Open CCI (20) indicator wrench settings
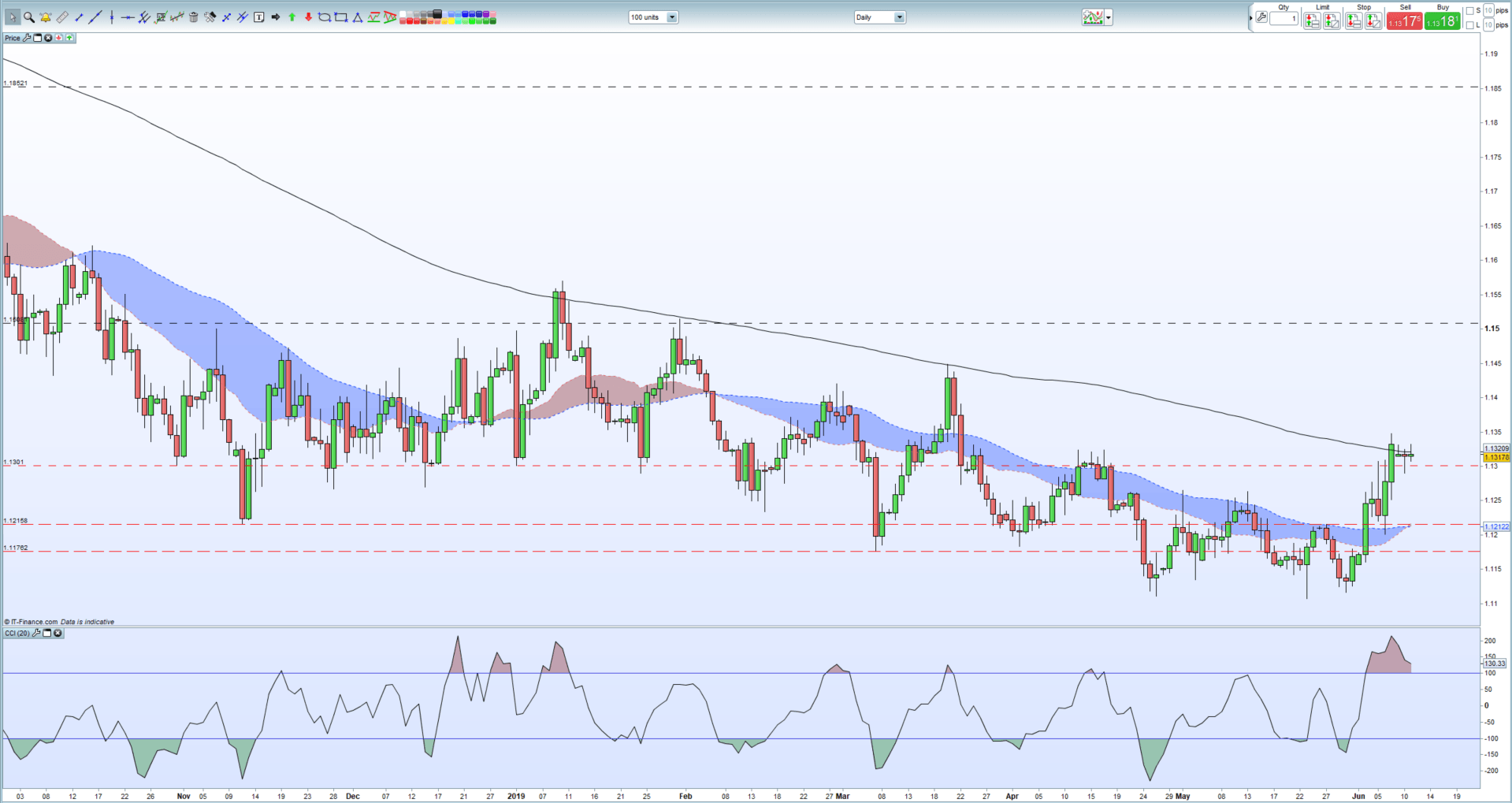The image size is (1512, 803). tap(36, 633)
